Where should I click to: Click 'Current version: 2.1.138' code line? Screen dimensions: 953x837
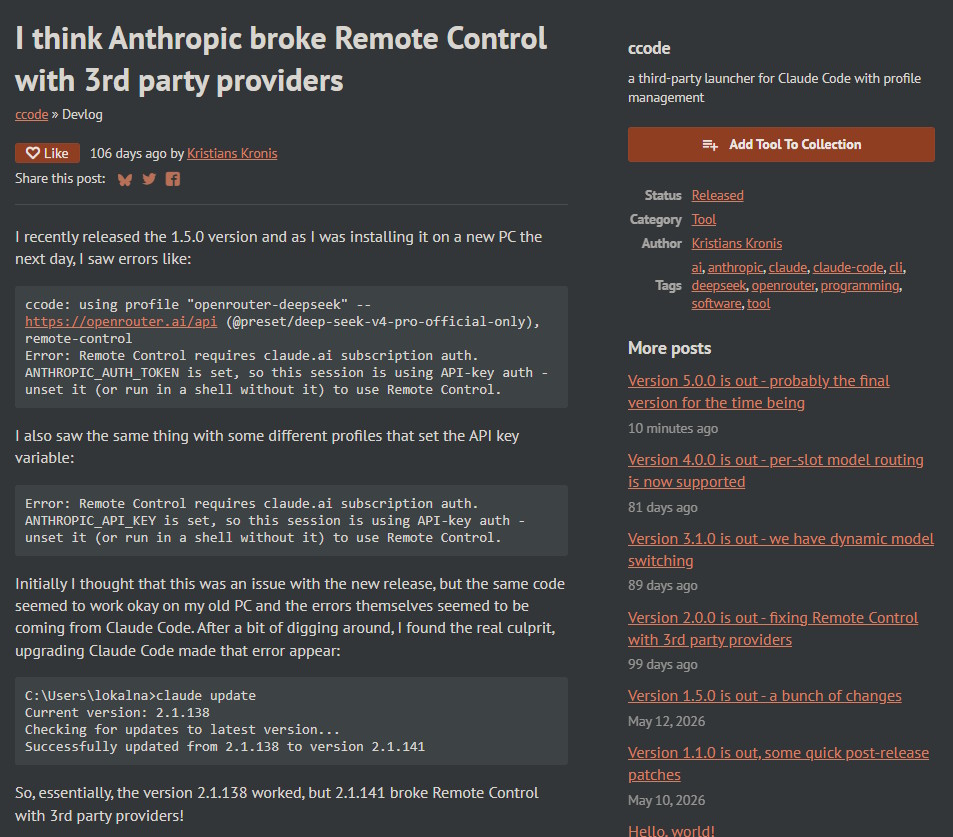click(x=117, y=712)
